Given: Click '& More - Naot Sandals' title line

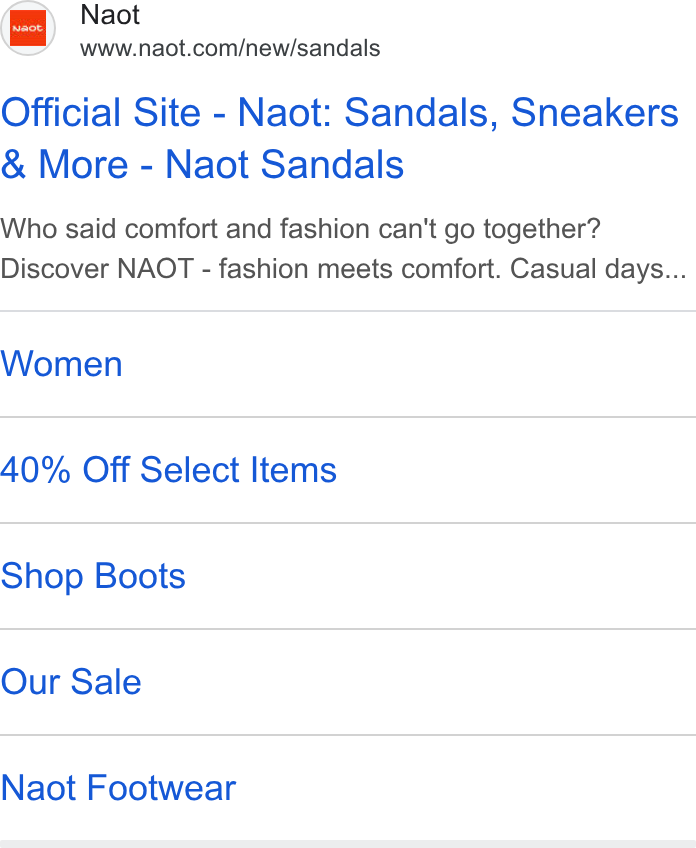Looking at the screenshot, I should point(202,164).
